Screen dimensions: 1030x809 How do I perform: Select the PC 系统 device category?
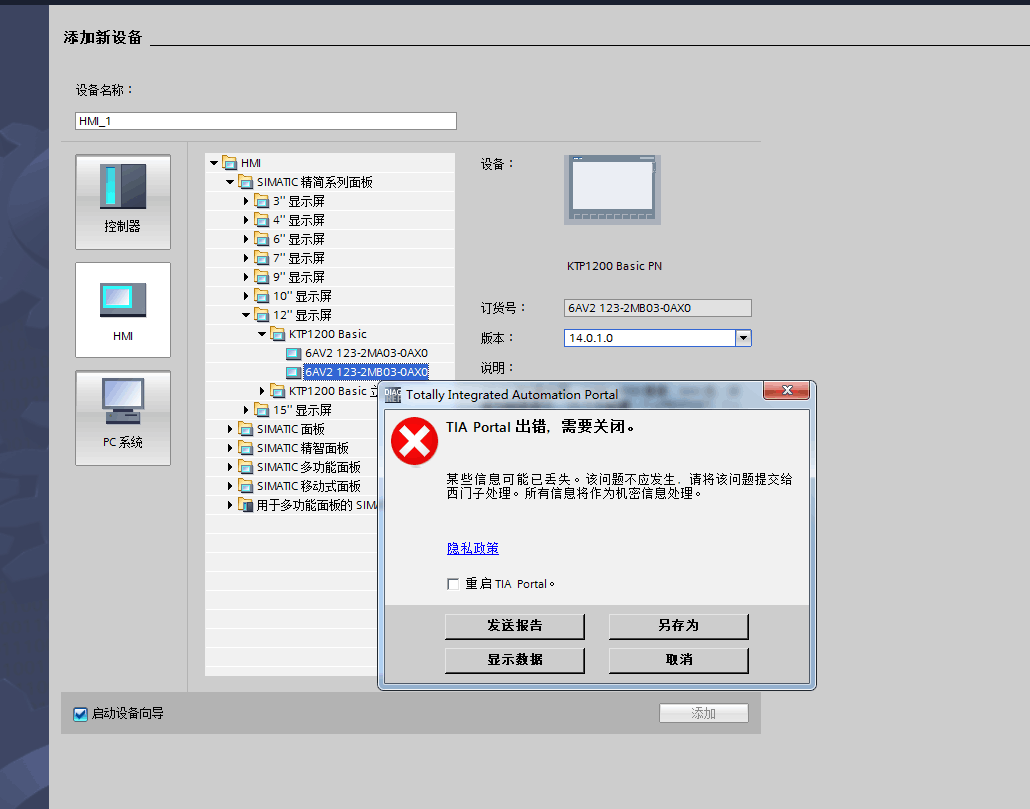[123, 418]
